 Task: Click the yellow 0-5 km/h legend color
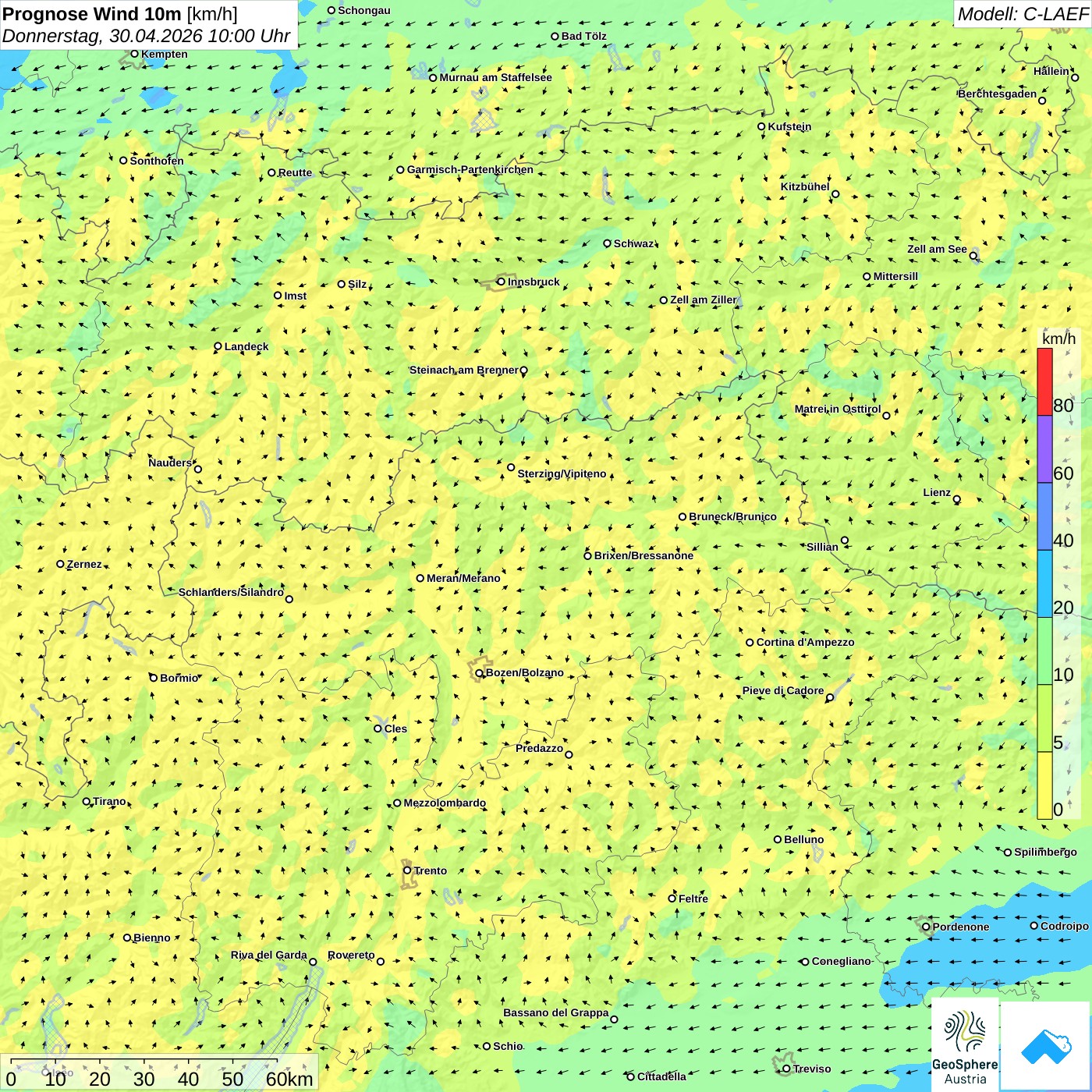tap(1044, 785)
